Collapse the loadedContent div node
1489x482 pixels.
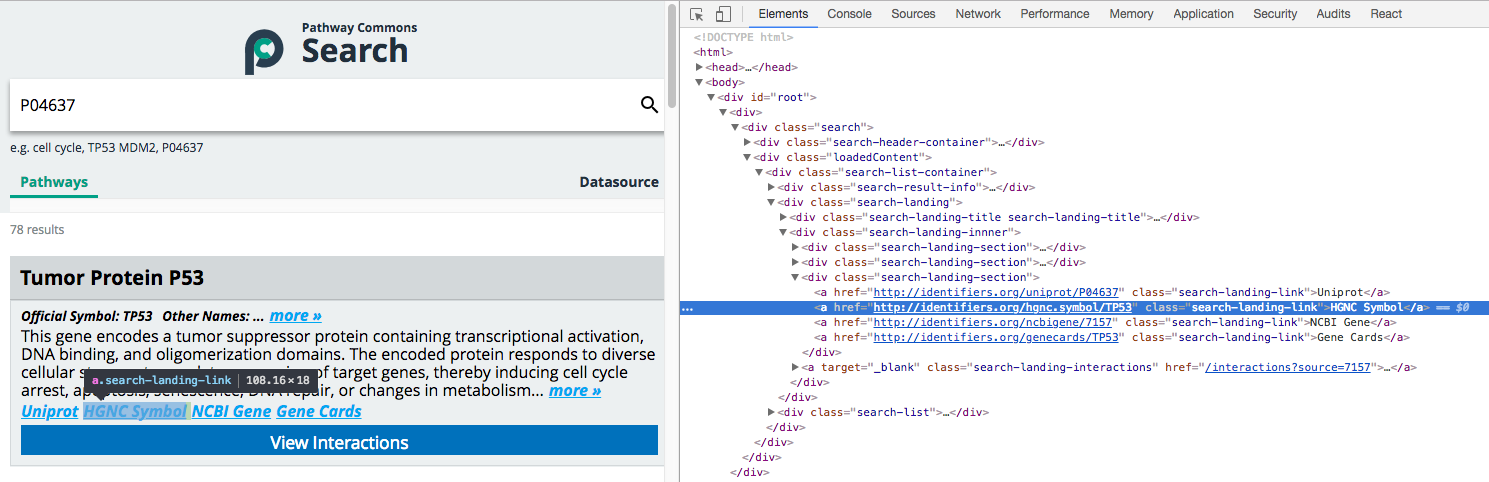pyautogui.click(x=747, y=157)
